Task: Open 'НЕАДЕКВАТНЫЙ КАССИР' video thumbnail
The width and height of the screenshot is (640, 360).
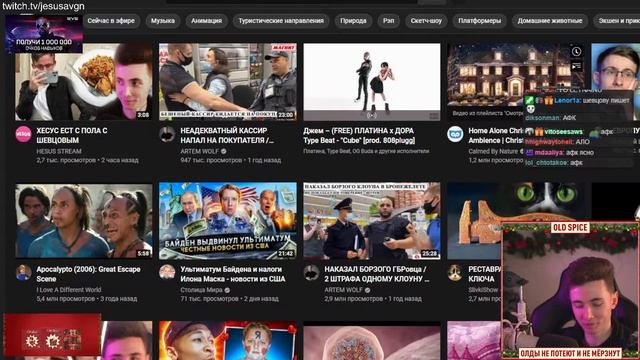Action: (x=228, y=82)
